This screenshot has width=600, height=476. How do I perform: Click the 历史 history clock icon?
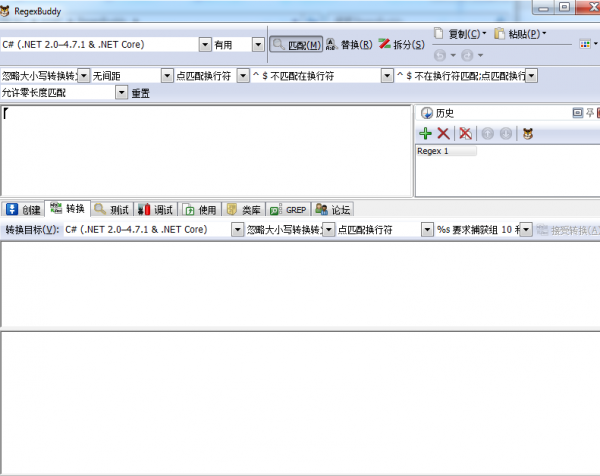tap(426, 113)
